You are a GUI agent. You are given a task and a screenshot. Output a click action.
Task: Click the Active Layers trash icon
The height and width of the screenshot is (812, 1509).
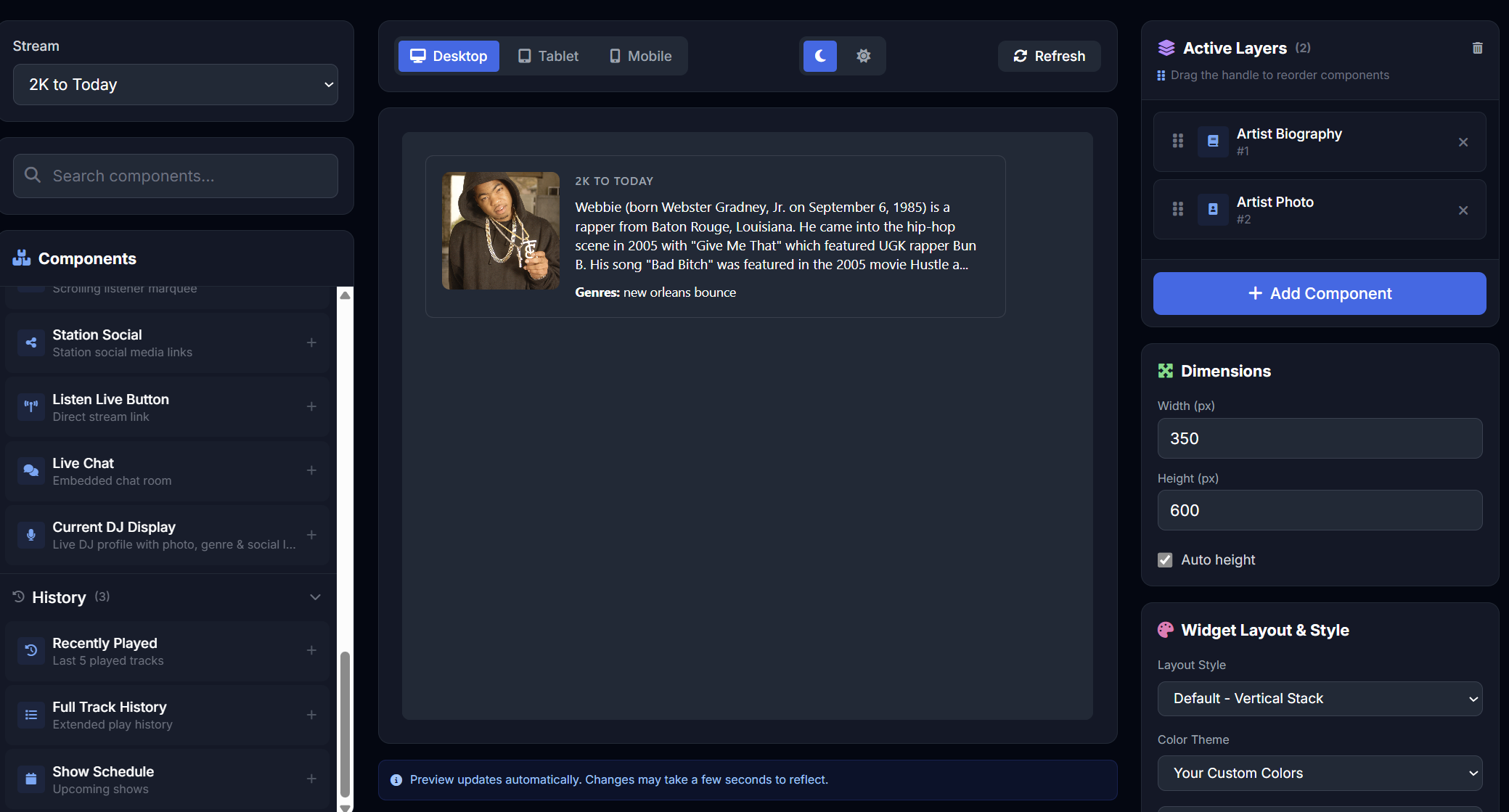pos(1477,48)
